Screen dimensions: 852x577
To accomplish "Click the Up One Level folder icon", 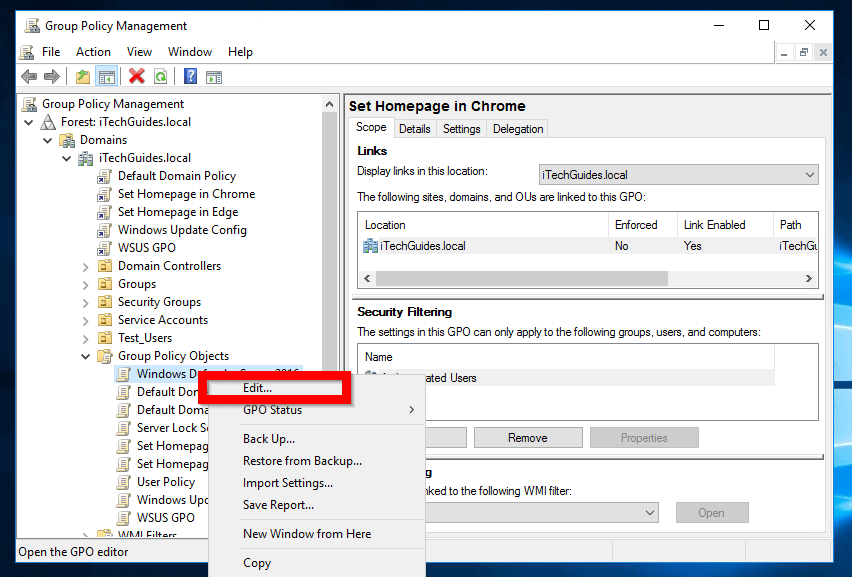I will point(83,77).
